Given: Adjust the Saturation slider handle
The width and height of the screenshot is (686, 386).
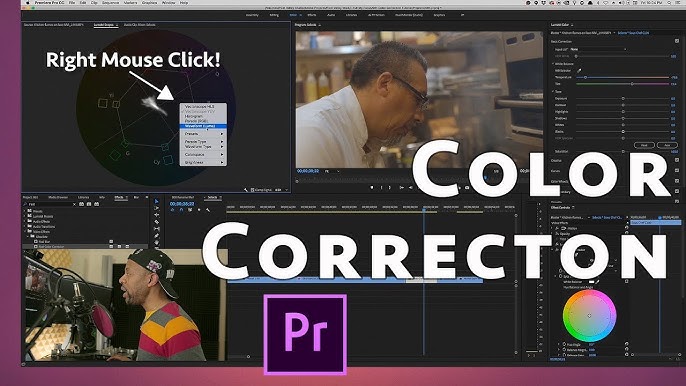Looking at the screenshot, I should click(623, 151).
